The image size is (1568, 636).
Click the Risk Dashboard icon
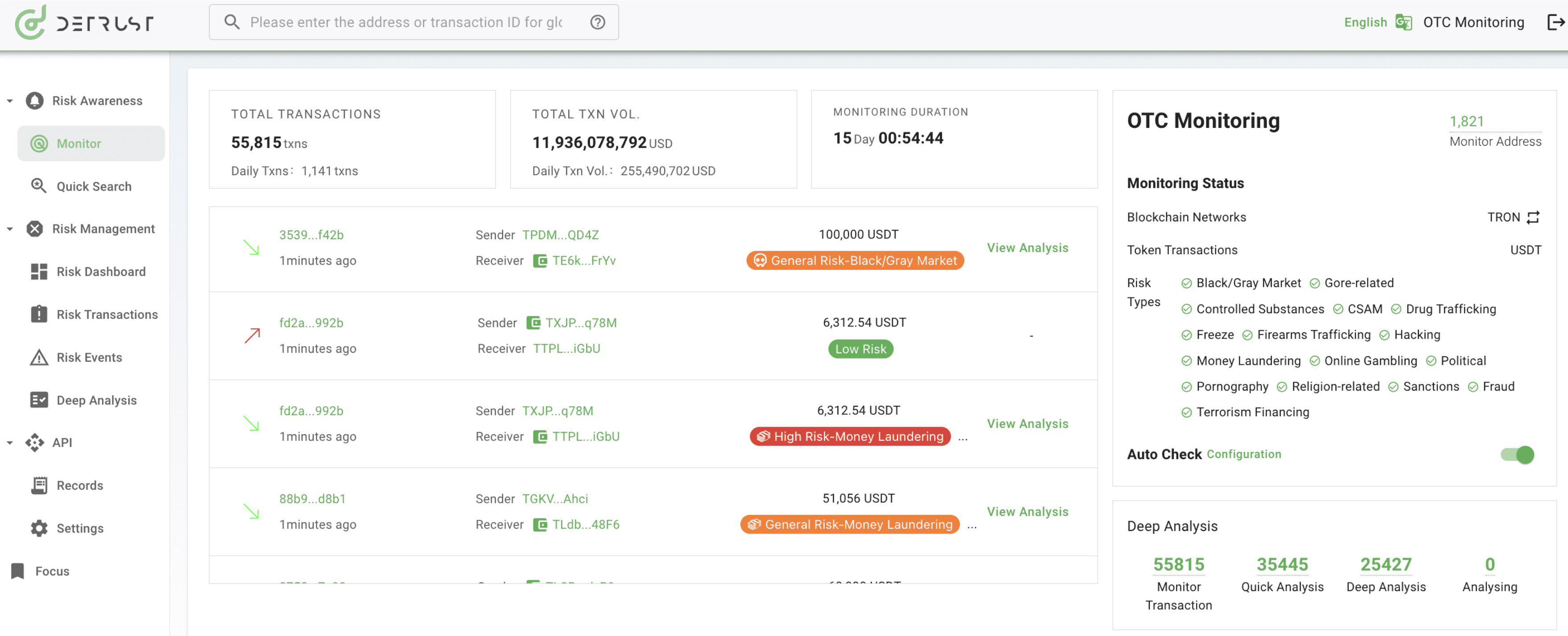pyautogui.click(x=39, y=270)
